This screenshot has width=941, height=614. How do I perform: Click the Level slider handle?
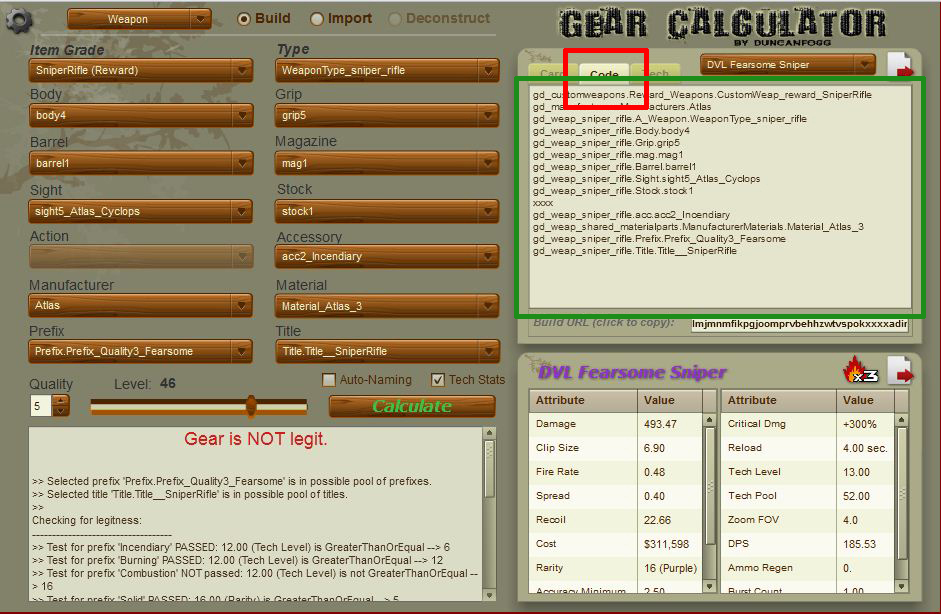251,406
